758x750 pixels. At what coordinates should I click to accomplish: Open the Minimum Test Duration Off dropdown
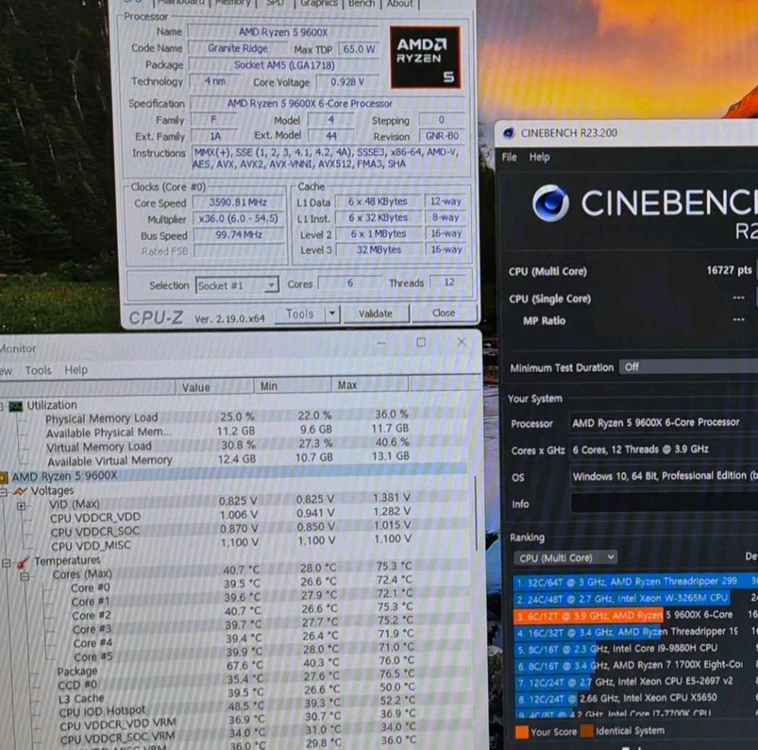(x=688, y=367)
